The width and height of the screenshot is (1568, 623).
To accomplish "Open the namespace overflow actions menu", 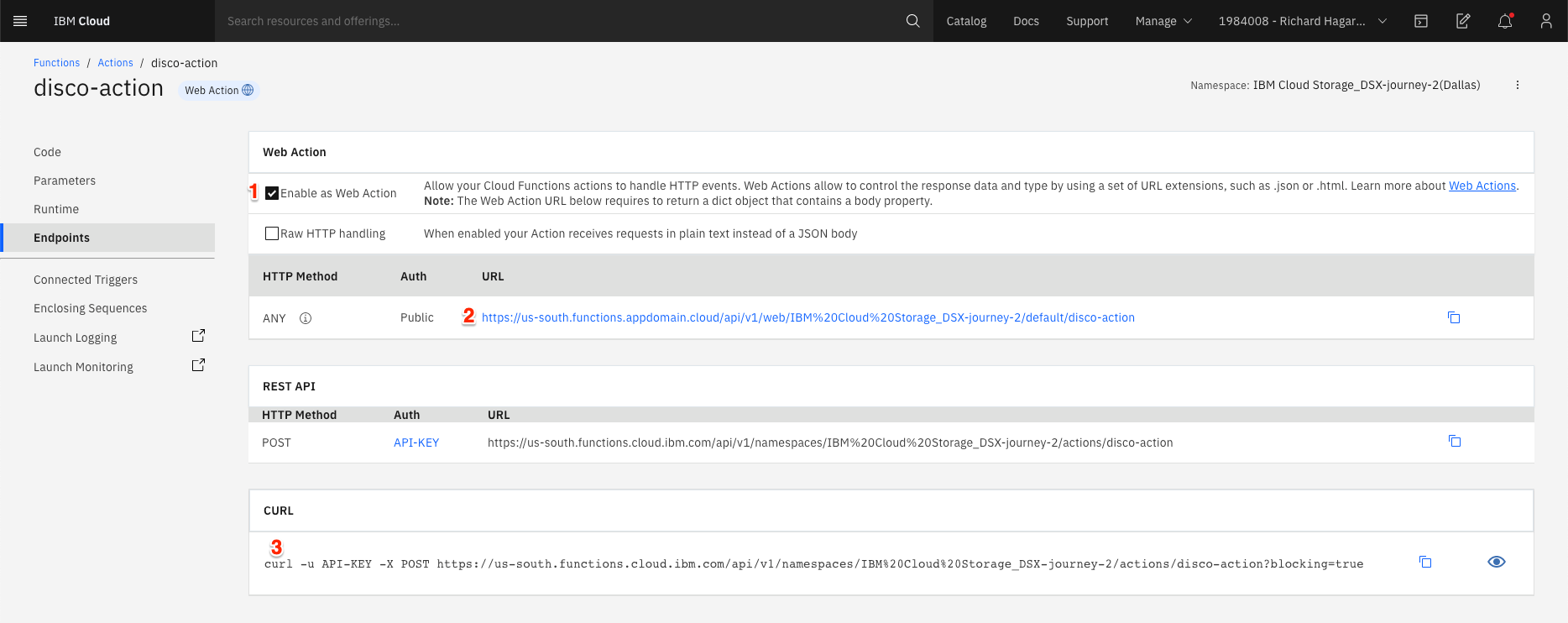I will click(1518, 85).
